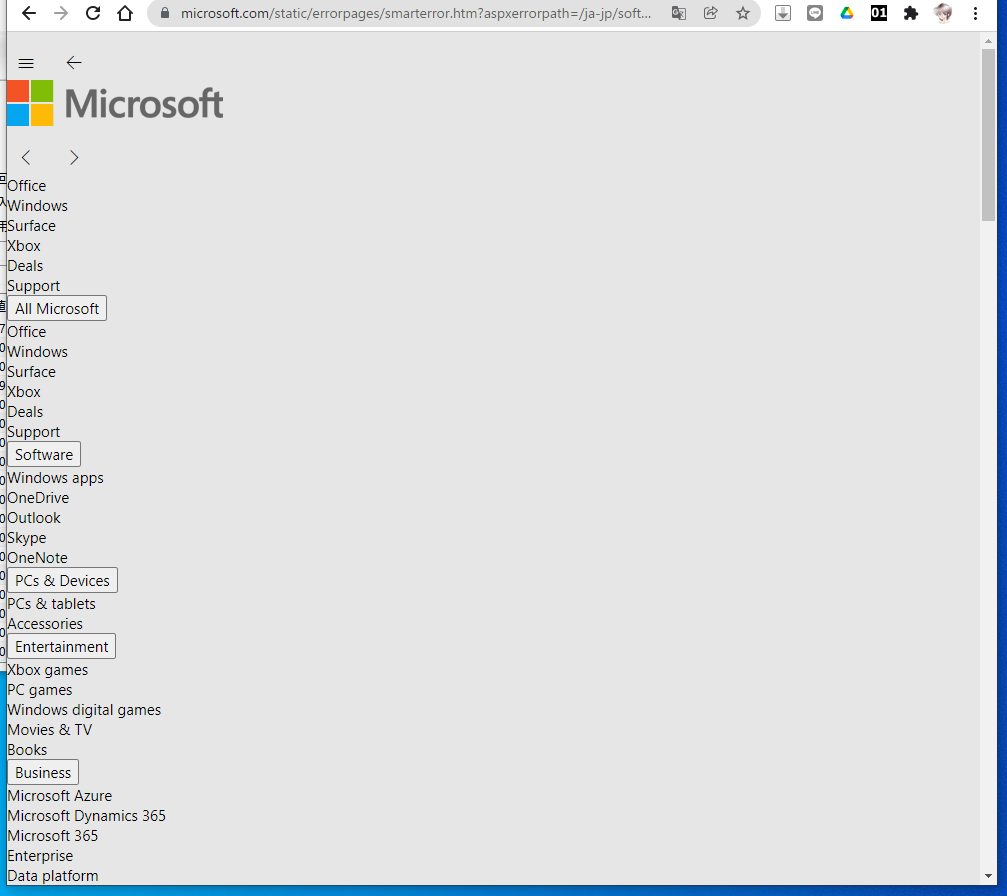The image size is (1007, 896).
Task: Open the Extensions puzzle piece menu
Action: (x=911, y=13)
